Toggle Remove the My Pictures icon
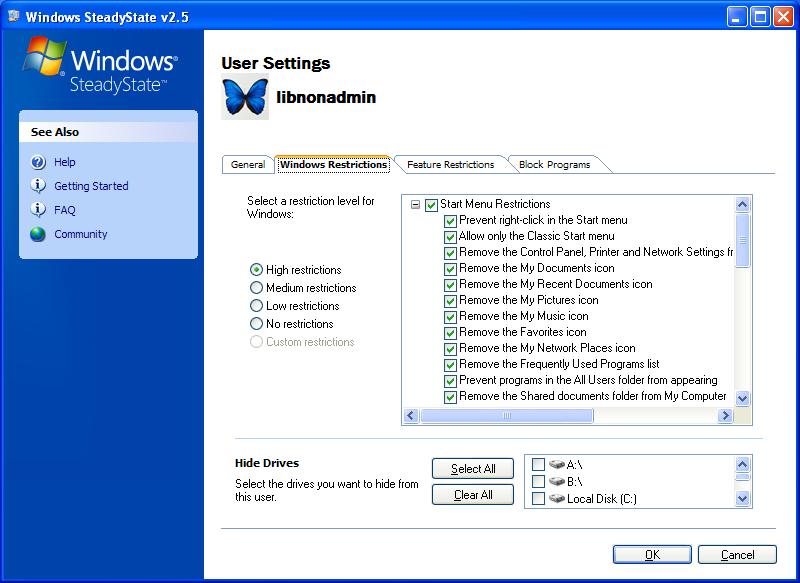The image size is (800, 583). 450,301
